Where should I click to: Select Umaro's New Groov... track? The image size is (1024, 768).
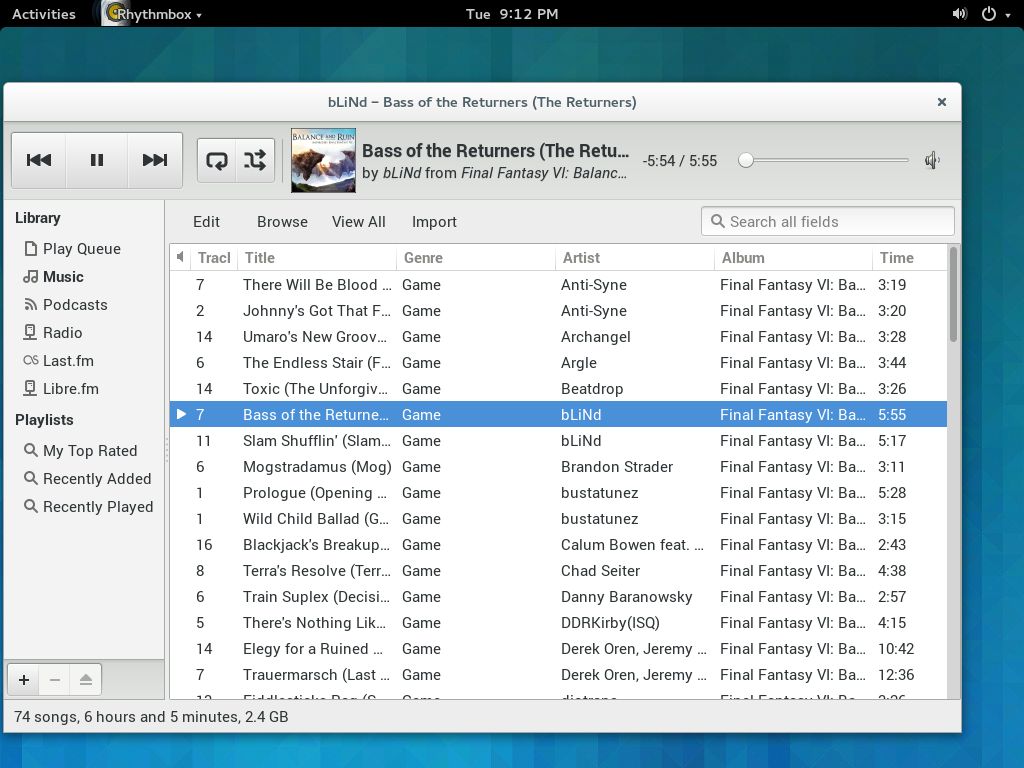tap(558, 337)
